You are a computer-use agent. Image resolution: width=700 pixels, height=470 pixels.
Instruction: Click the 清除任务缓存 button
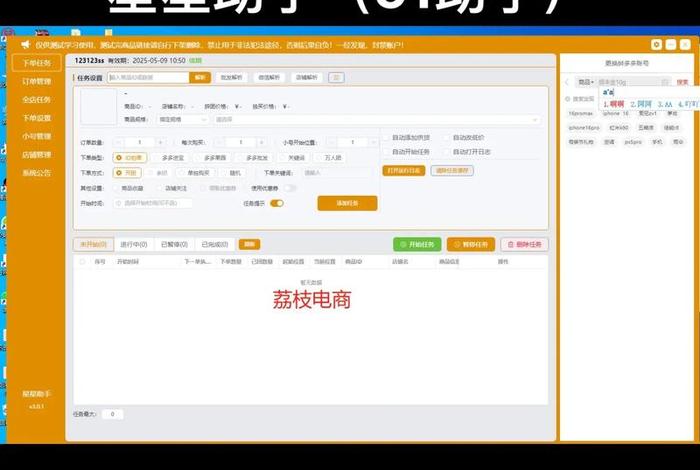[452, 171]
